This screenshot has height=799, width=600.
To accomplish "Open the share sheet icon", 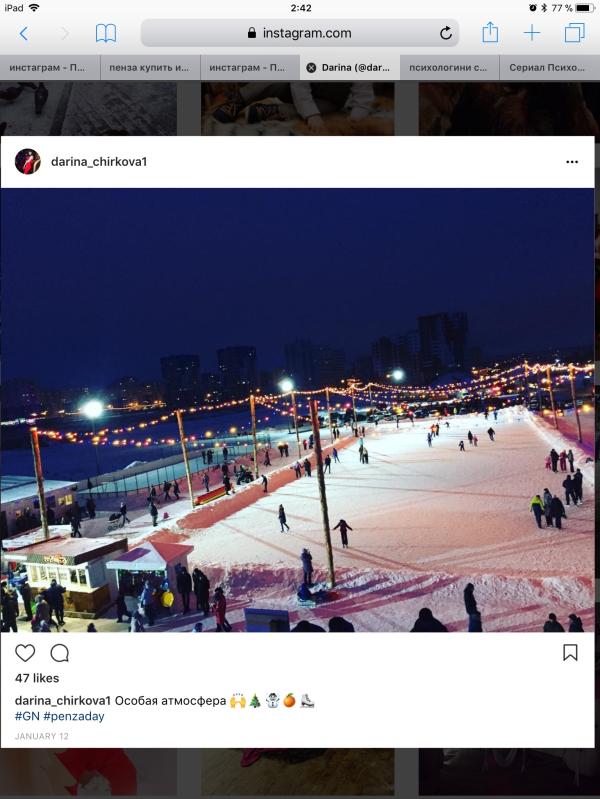I will coord(490,33).
